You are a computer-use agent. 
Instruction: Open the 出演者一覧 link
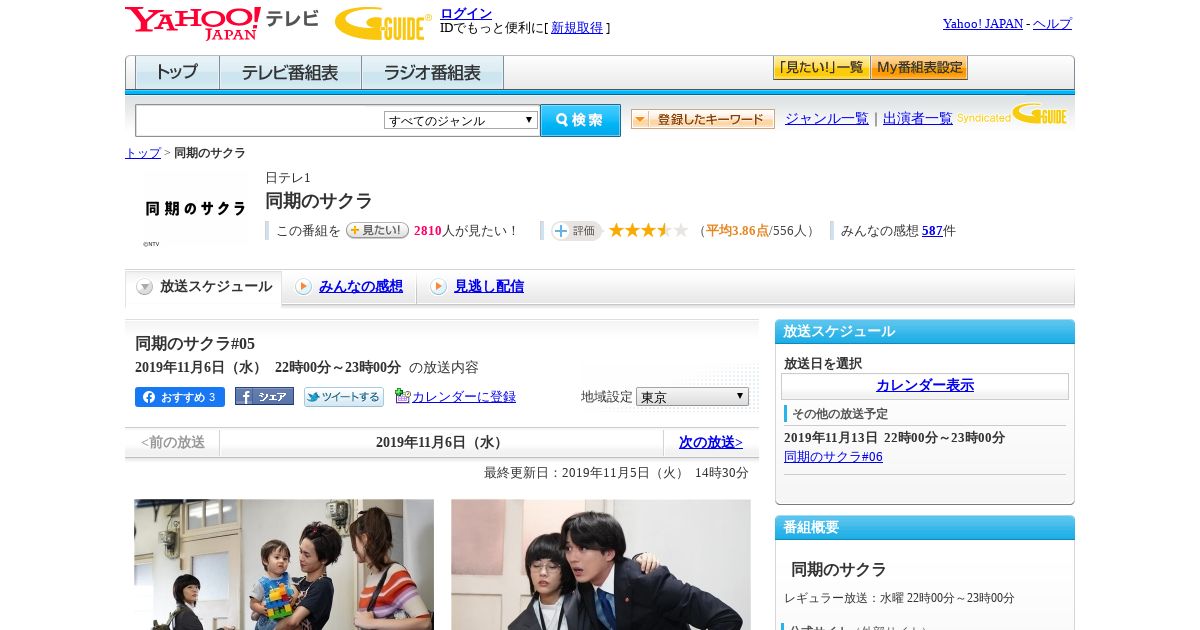point(918,118)
